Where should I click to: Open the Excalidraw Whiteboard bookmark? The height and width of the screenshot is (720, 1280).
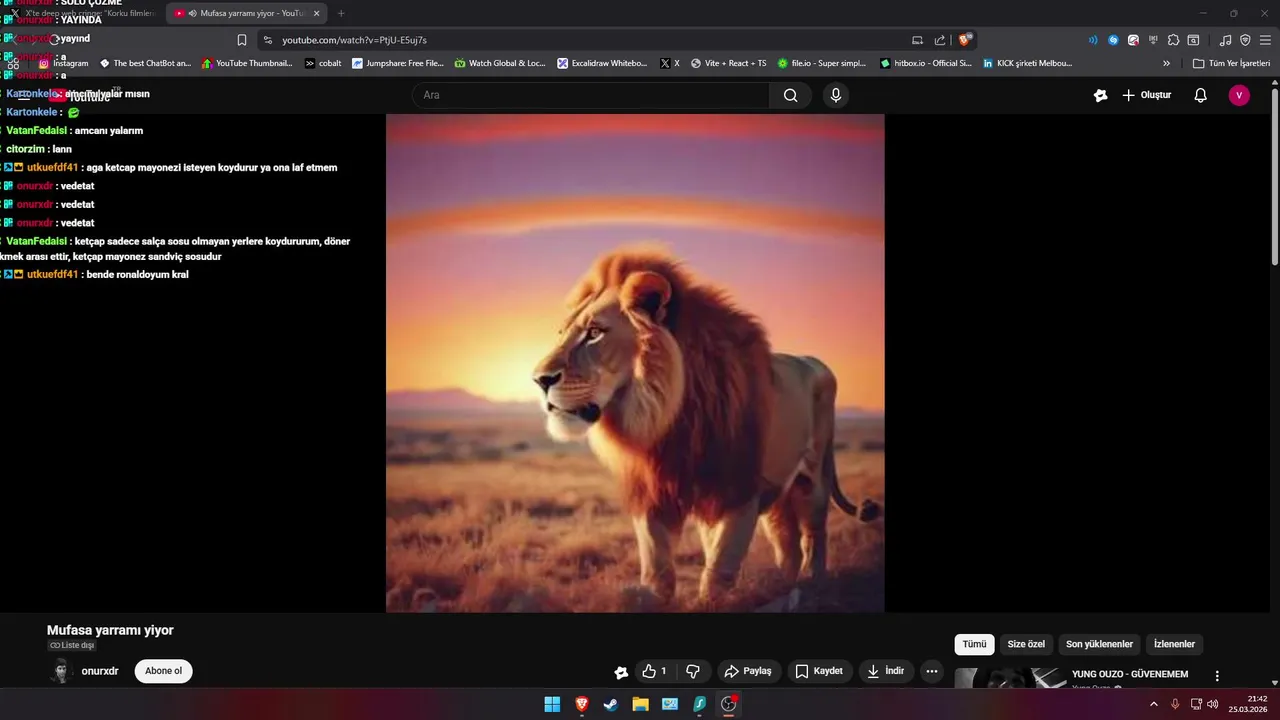tap(603, 63)
